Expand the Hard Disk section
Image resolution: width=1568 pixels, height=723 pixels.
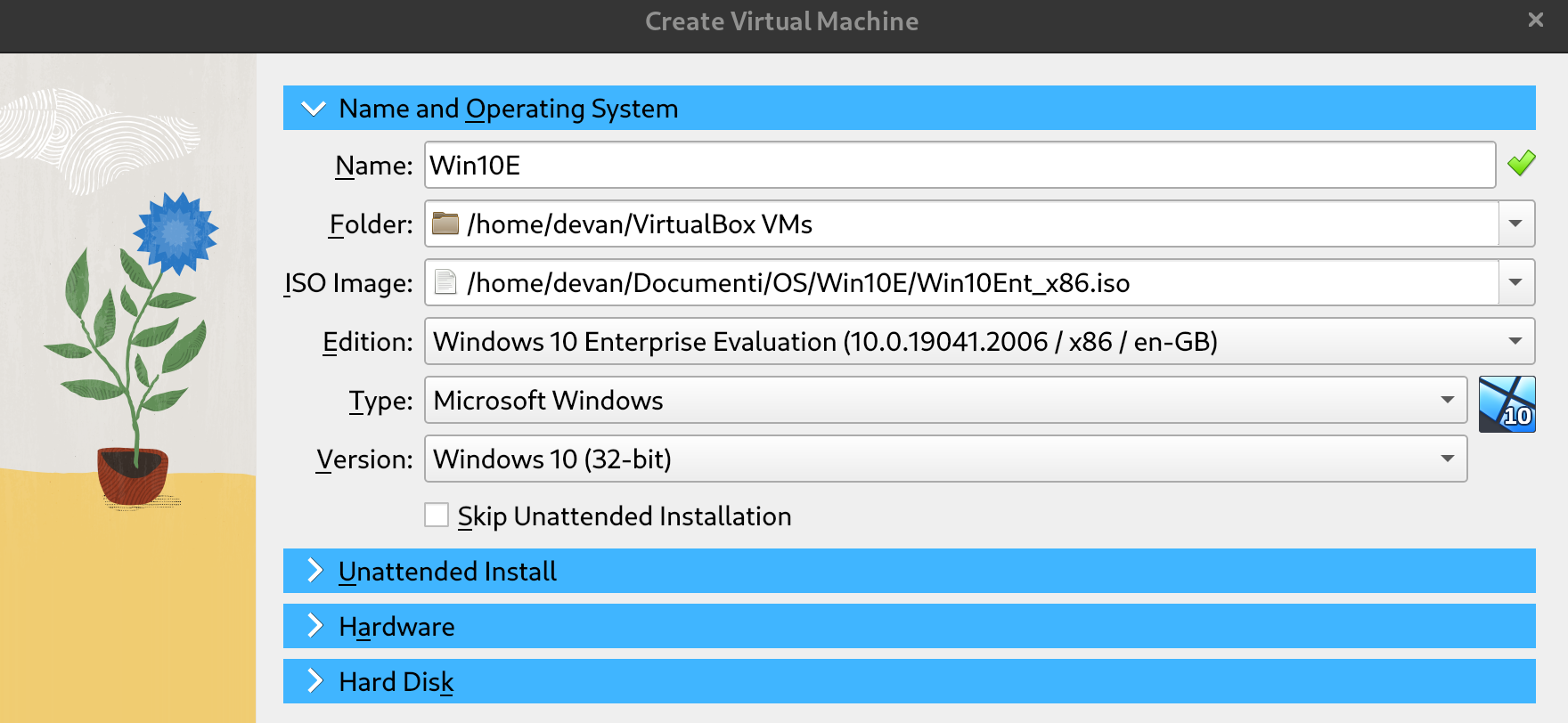coord(396,681)
